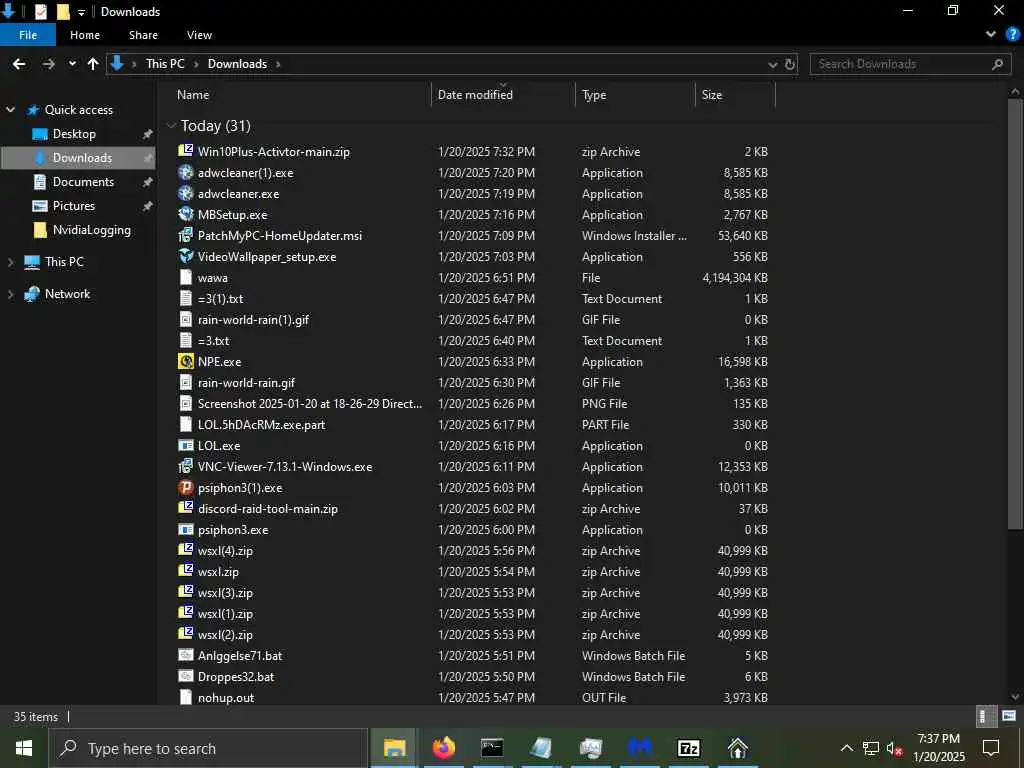Image resolution: width=1024 pixels, height=768 pixels.
Task: Open Malwarebytes from the taskbar
Action: point(640,748)
